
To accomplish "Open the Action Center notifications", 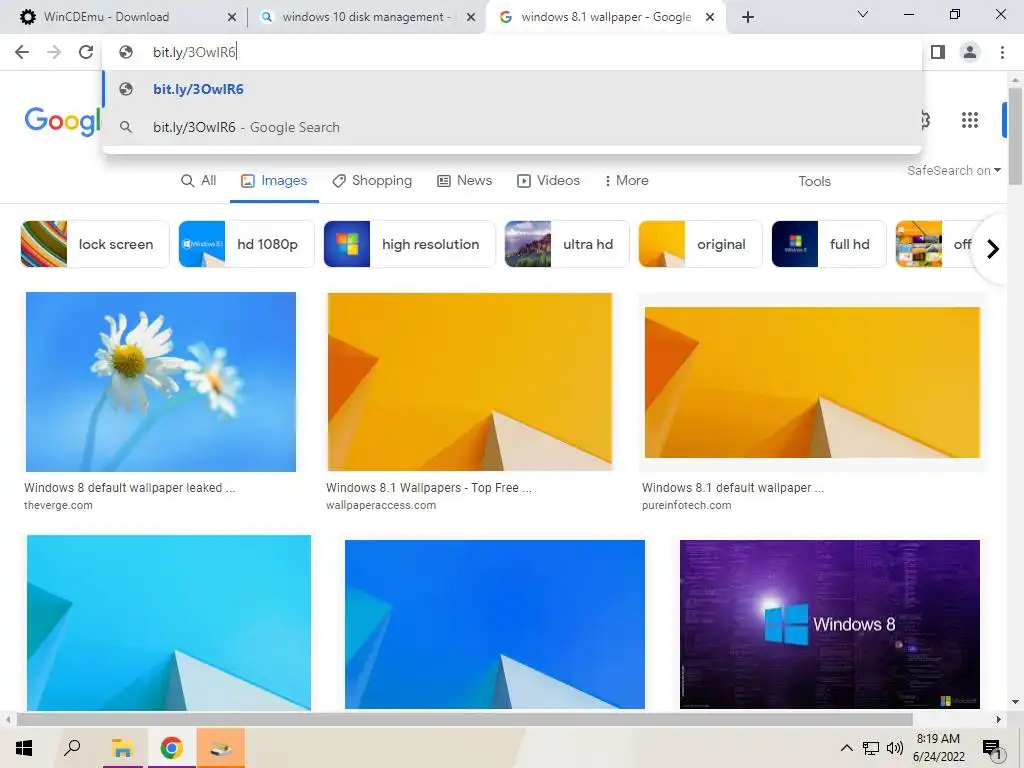I will click(992, 748).
